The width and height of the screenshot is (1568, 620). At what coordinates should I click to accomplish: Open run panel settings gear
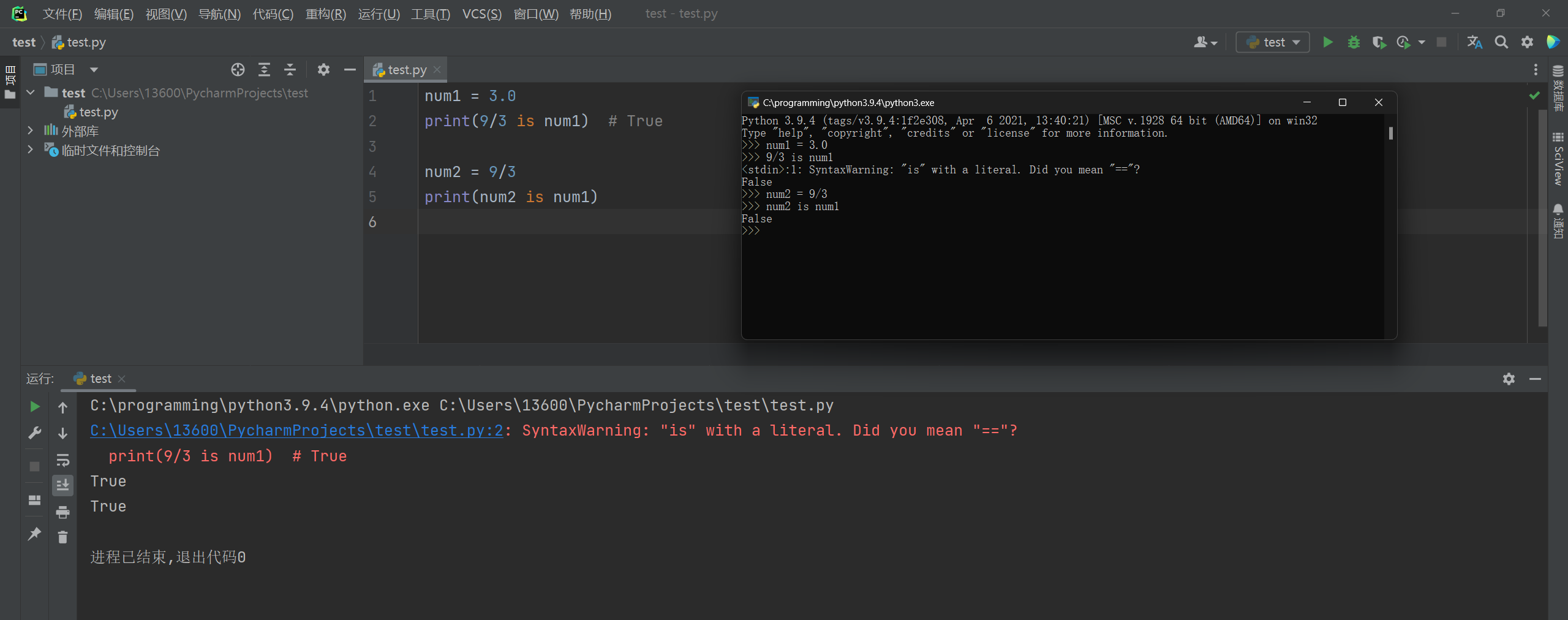click(1509, 379)
